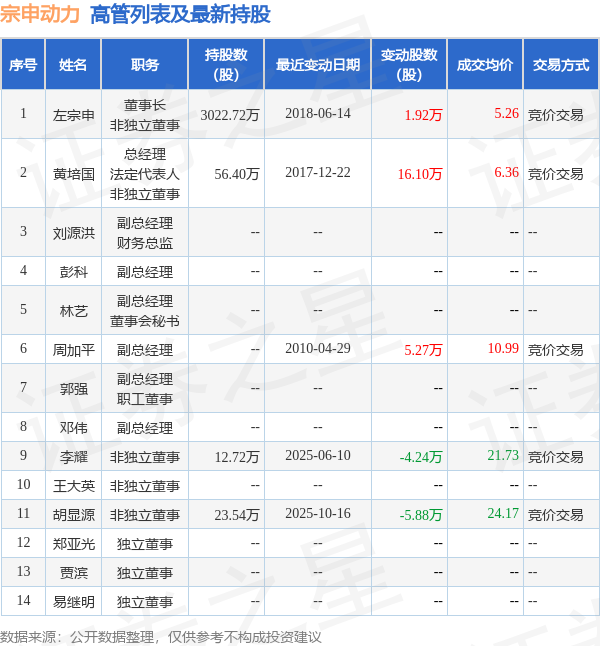Click the name 胡显源
The image size is (600, 646).
point(73,515)
